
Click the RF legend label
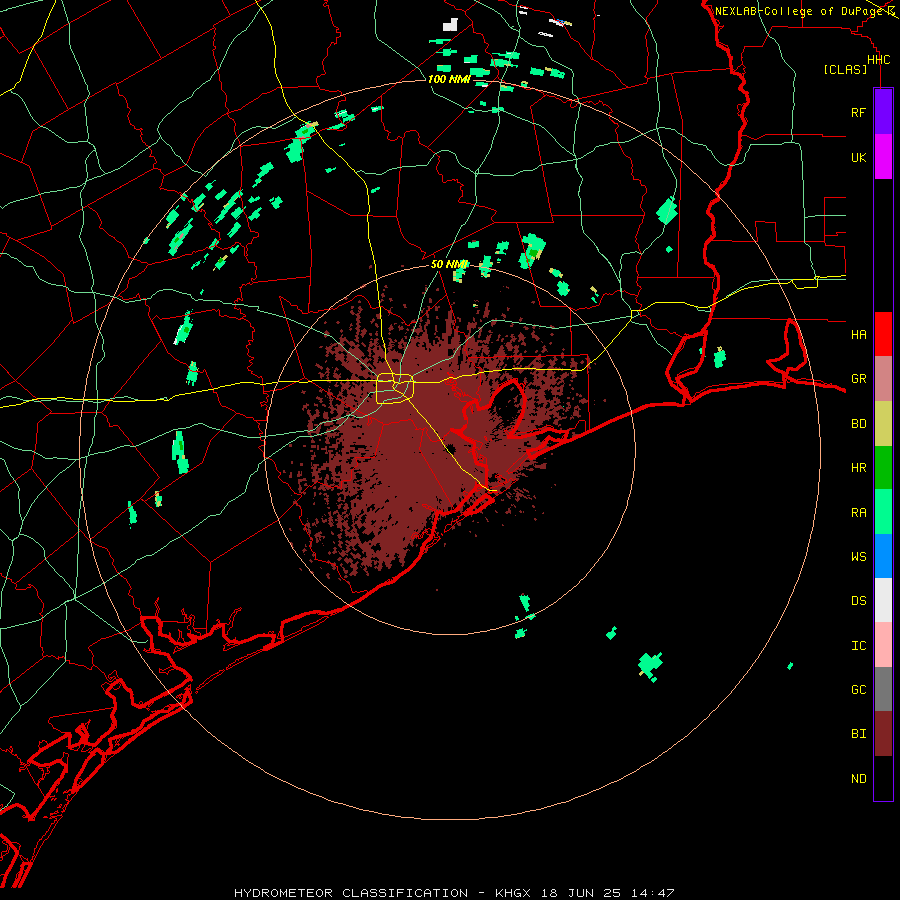(858, 112)
